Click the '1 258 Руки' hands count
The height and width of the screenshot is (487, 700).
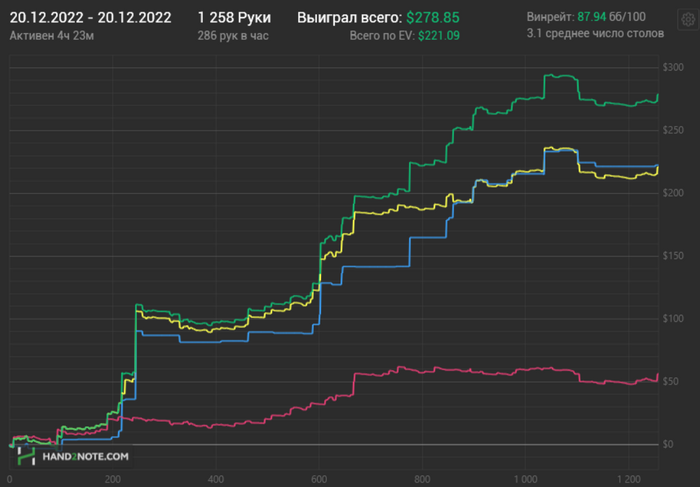pos(234,18)
